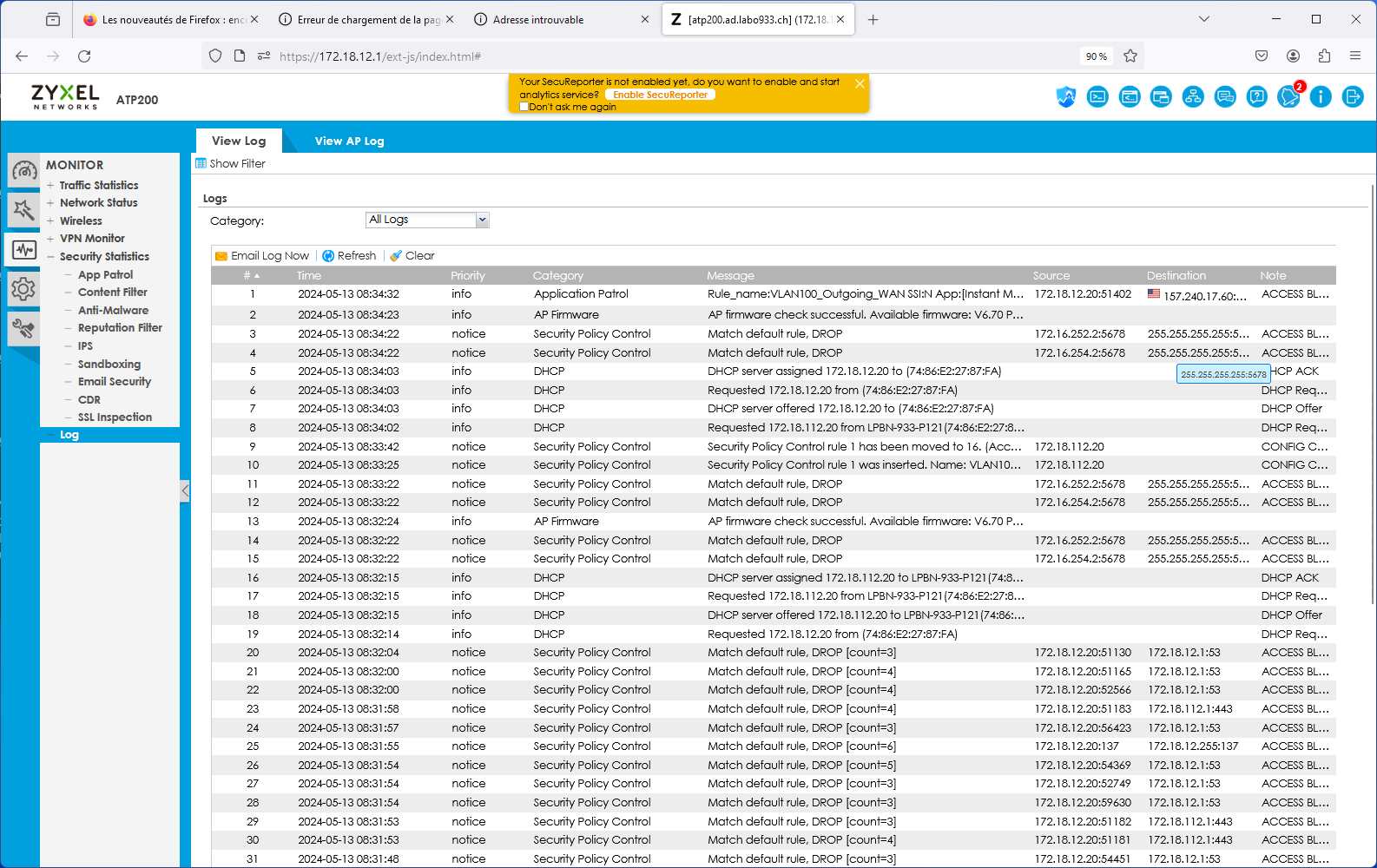
Task: Open the Quick Setup wizard wand icon
Action: (x=23, y=209)
